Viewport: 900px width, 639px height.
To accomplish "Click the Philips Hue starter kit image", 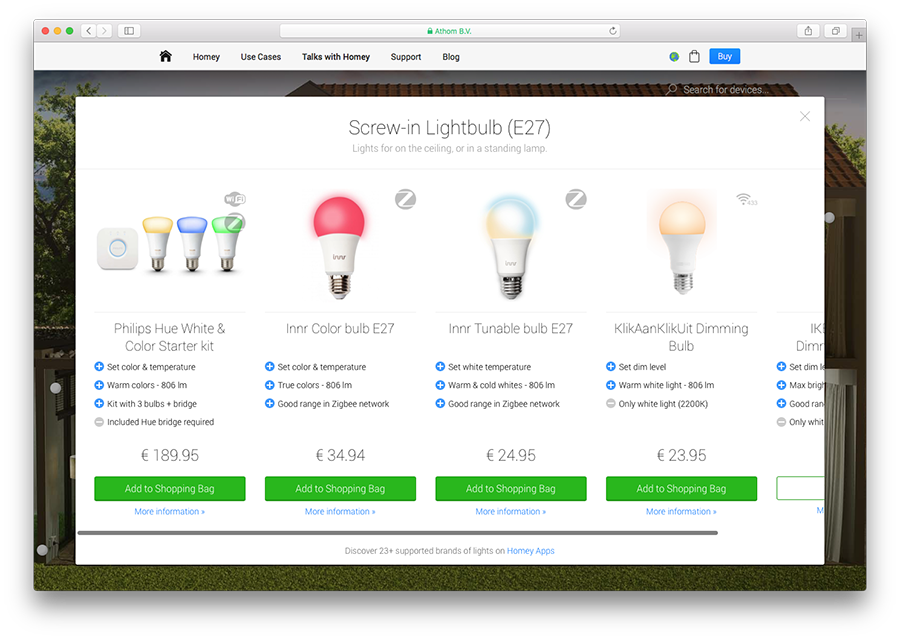I will click(170, 247).
